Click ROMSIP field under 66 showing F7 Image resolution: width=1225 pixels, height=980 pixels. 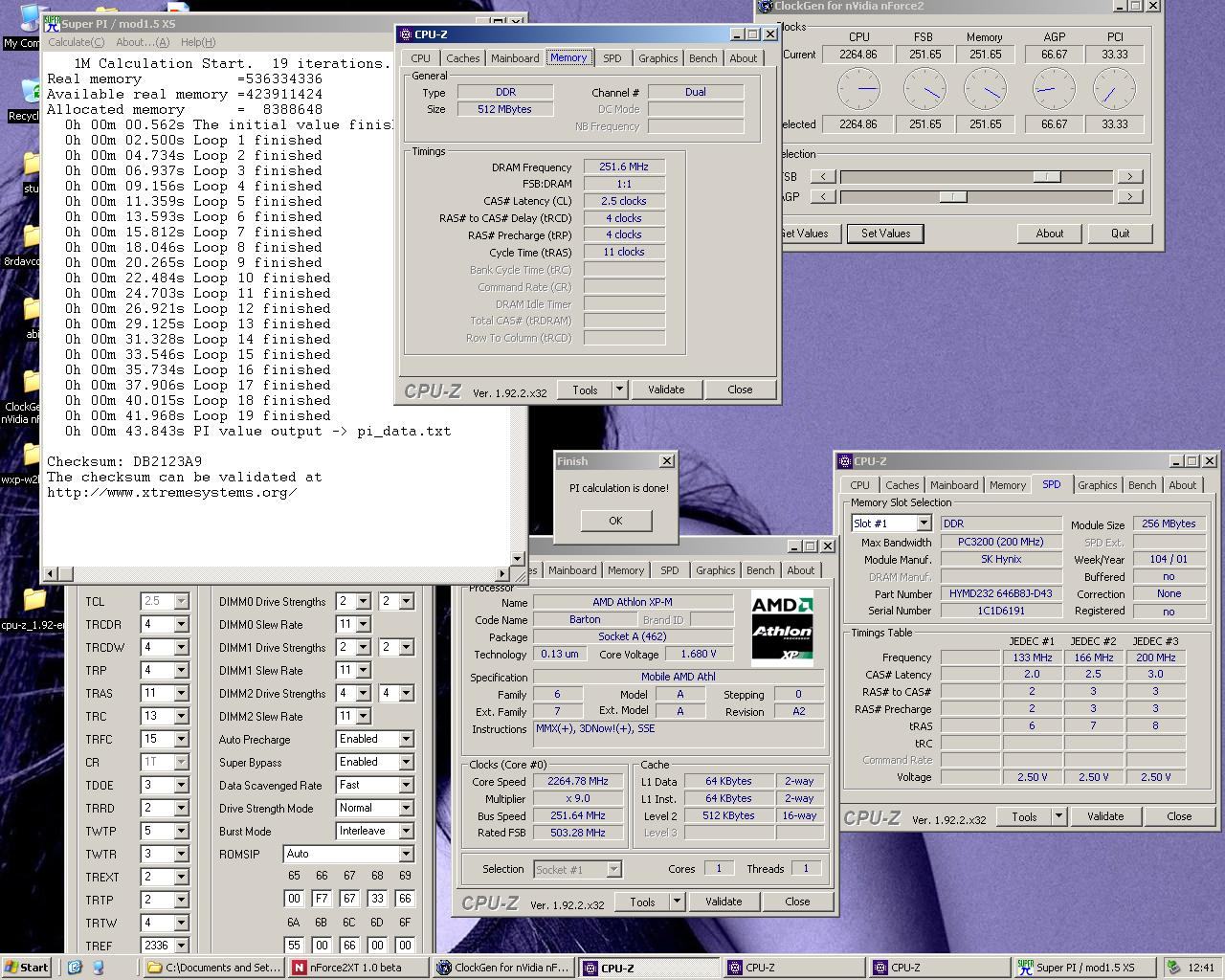coord(322,899)
